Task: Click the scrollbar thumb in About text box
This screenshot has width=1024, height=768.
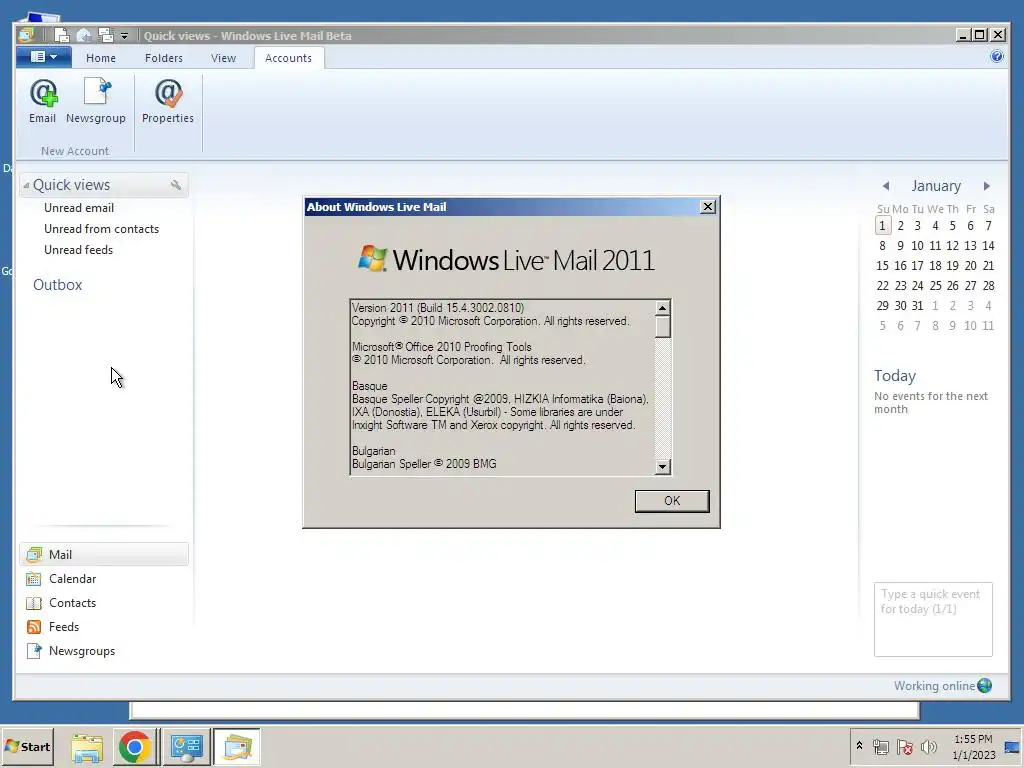Action: click(x=662, y=327)
